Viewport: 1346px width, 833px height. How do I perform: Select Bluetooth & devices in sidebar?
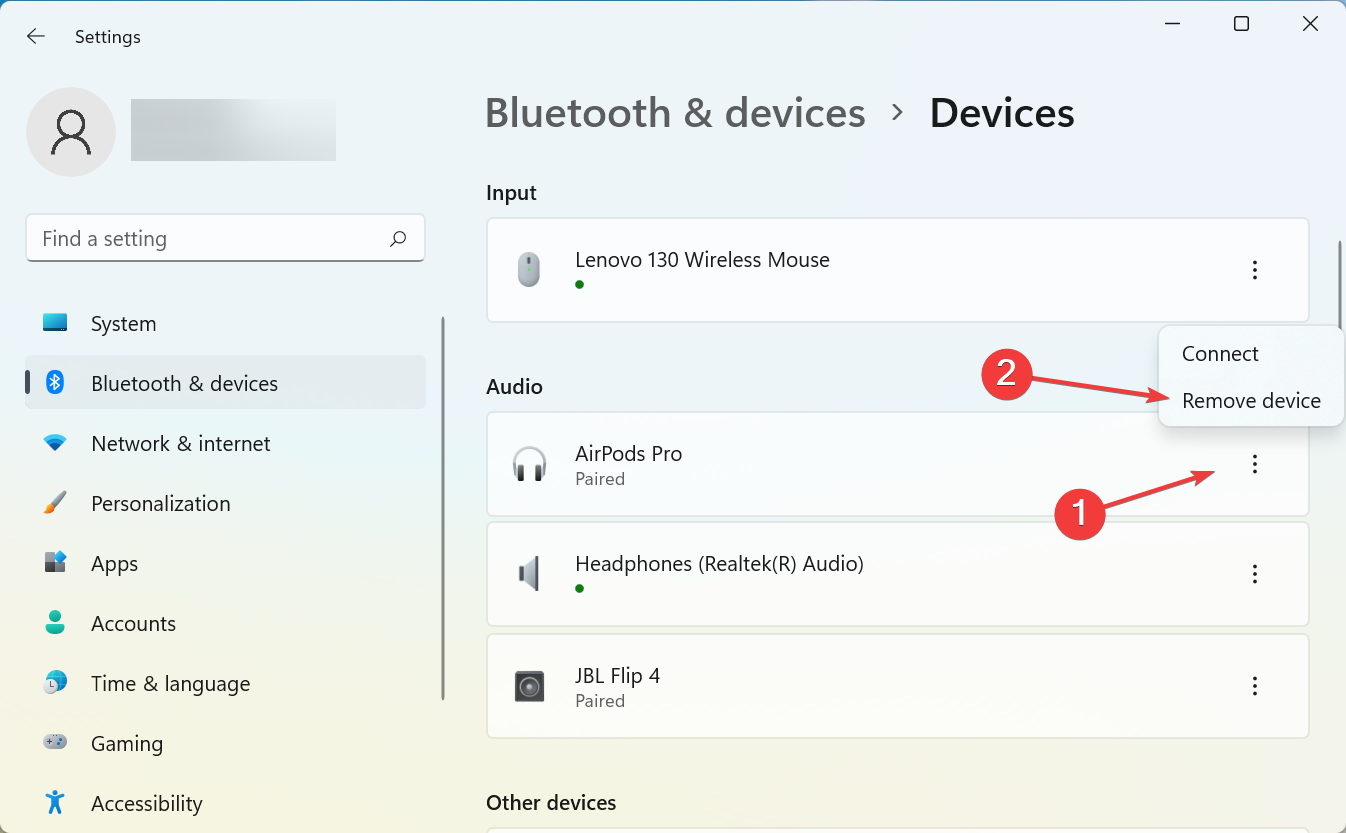(225, 383)
